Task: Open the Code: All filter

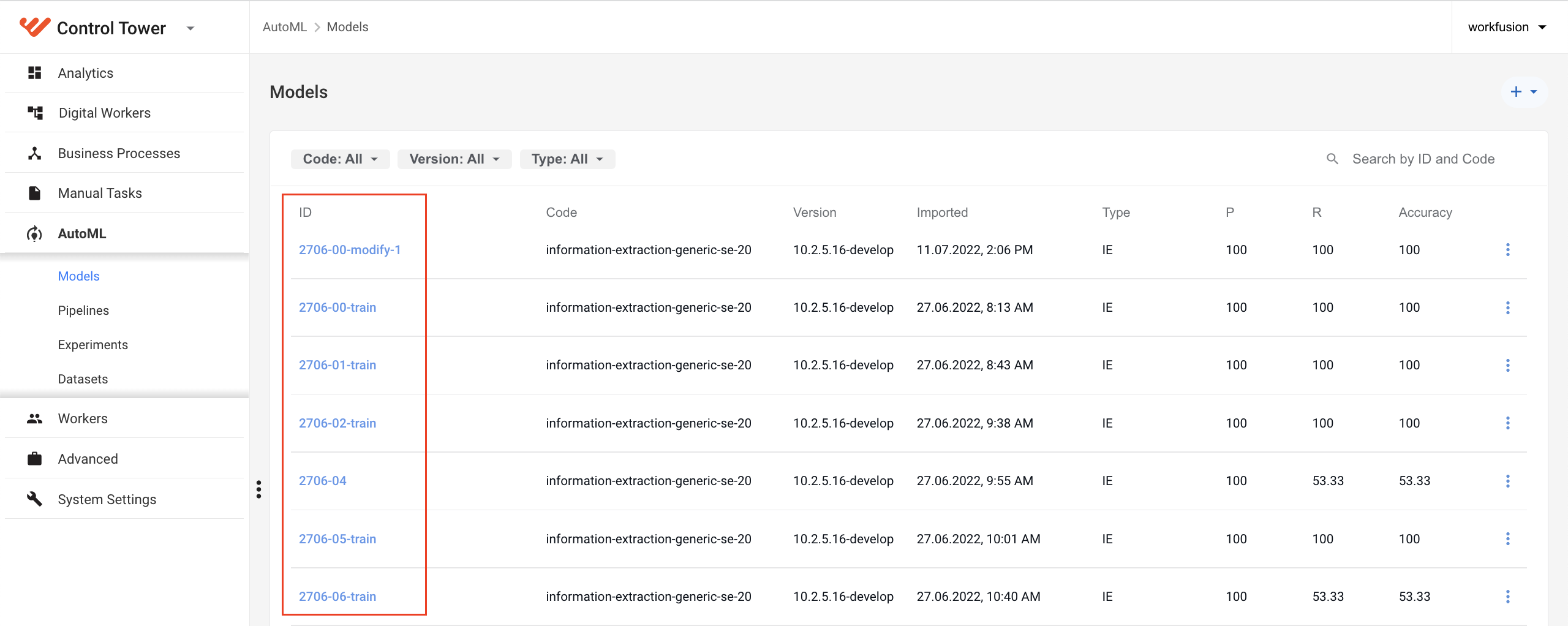Action: 340,159
